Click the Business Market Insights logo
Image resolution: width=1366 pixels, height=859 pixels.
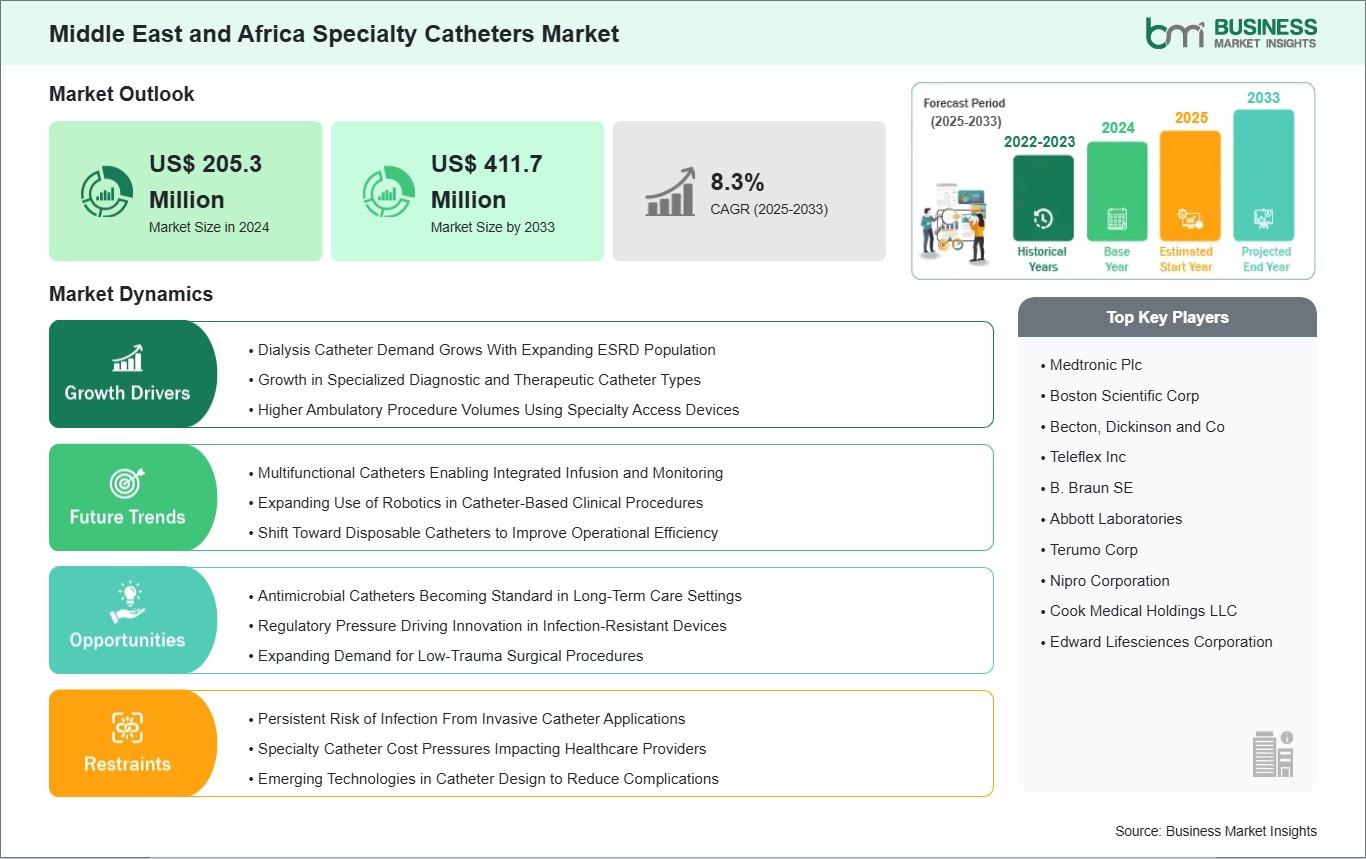(1231, 32)
